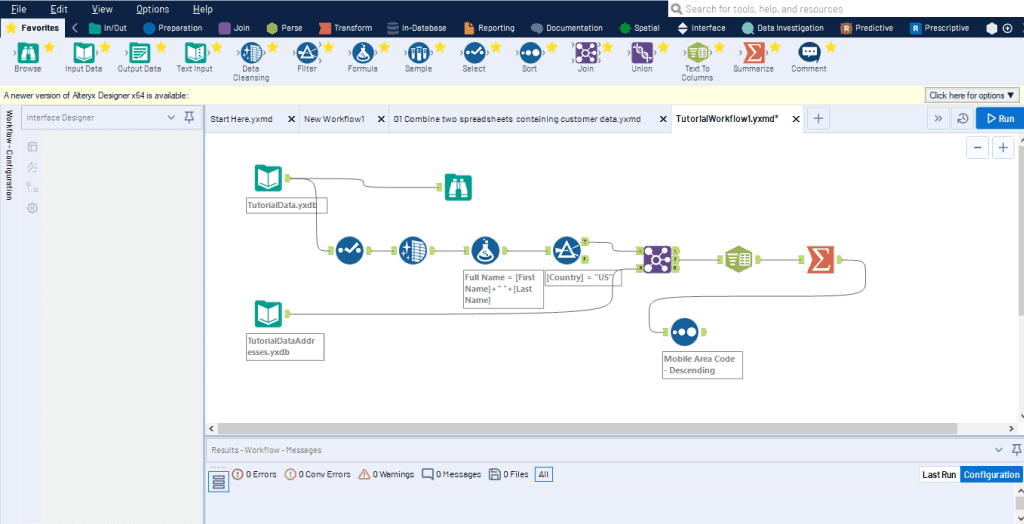
Task: Switch the results view to Last Run
Action: (938, 475)
